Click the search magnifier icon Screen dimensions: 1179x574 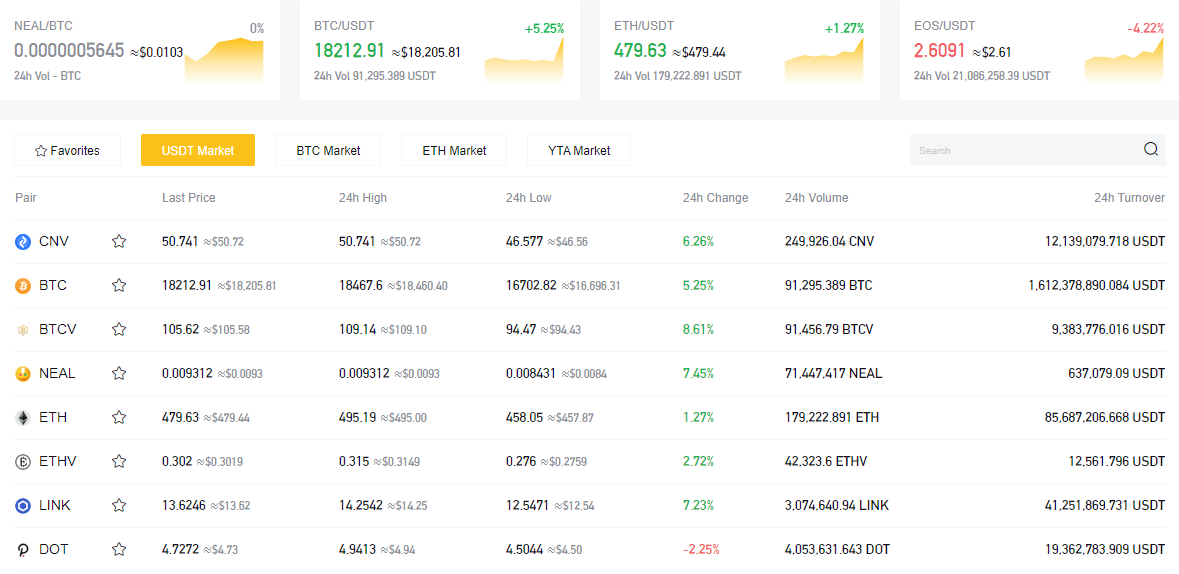[x=1150, y=149]
